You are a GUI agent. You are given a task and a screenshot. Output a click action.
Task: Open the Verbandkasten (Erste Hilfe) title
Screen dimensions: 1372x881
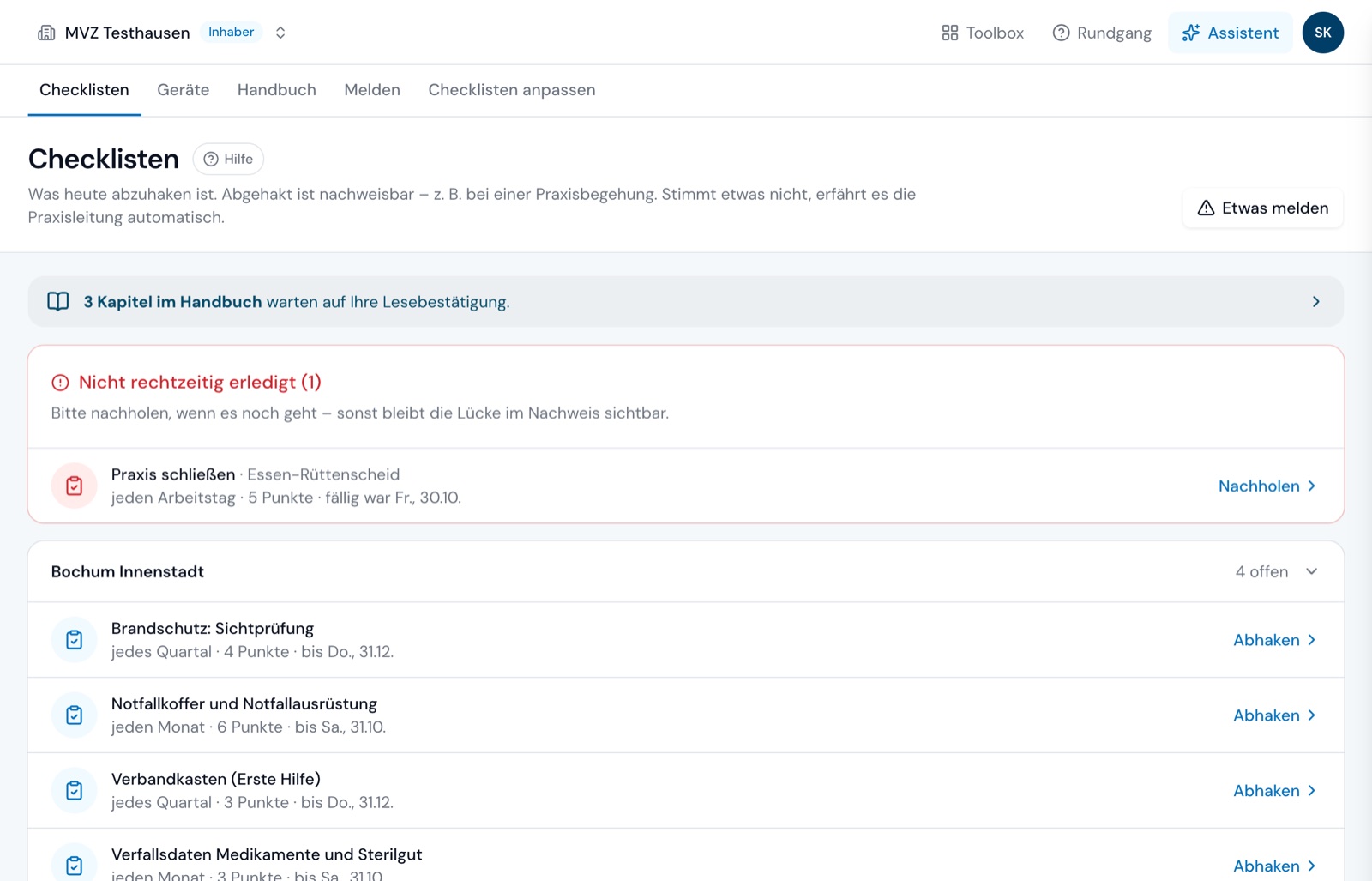point(216,780)
